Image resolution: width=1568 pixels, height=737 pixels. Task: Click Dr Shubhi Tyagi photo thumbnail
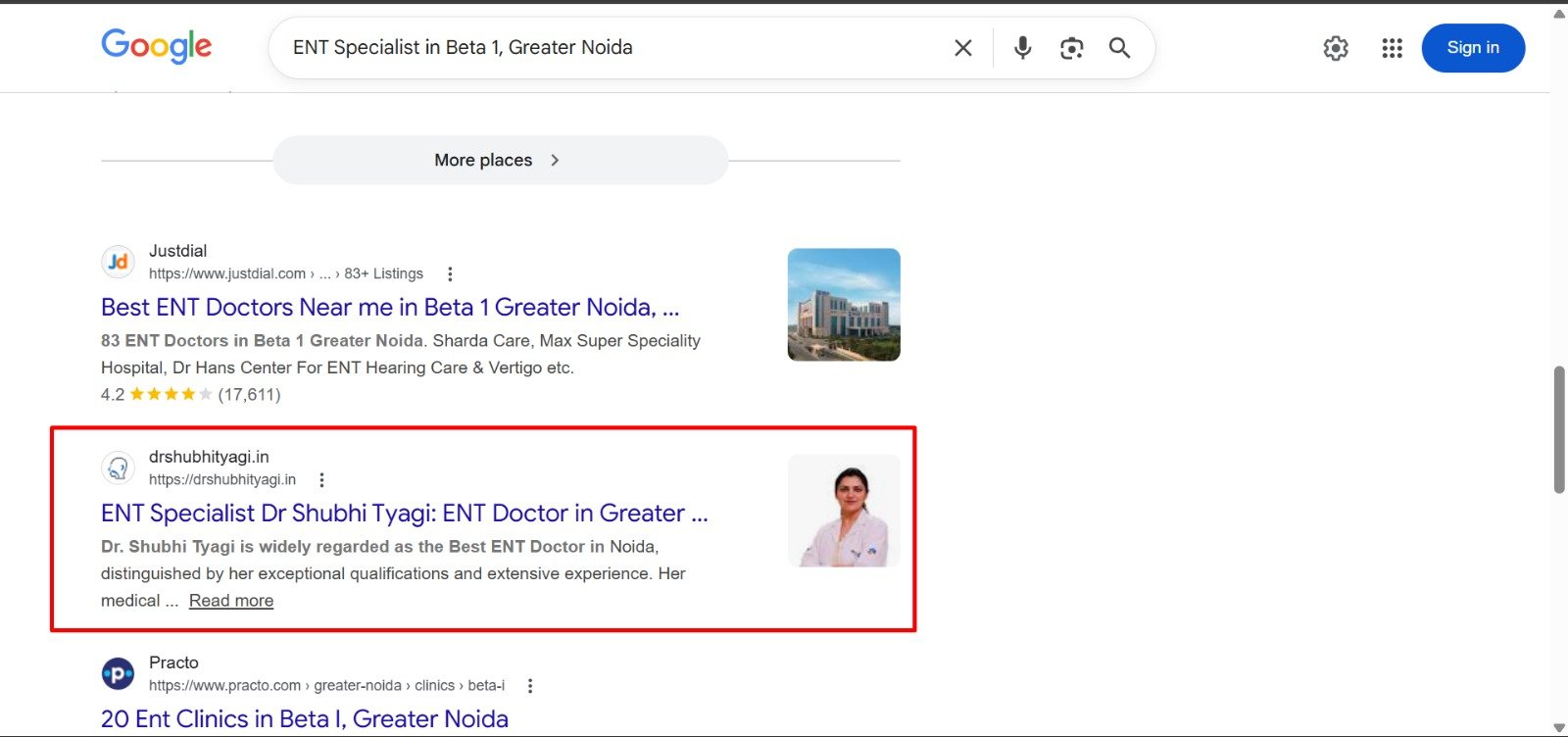(844, 511)
